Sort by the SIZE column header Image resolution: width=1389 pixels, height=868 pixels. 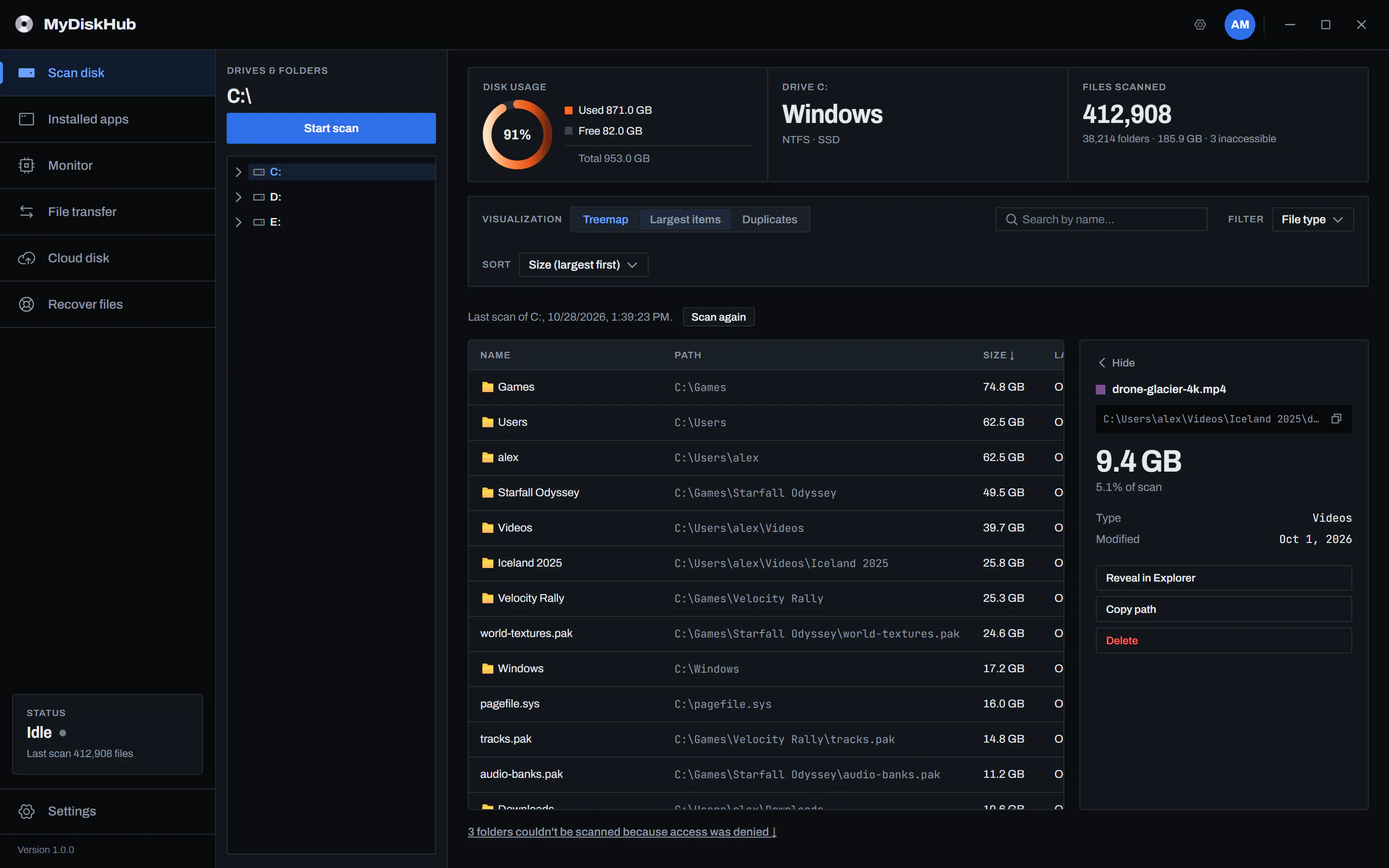pyautogui.click(x=998, y=355)
